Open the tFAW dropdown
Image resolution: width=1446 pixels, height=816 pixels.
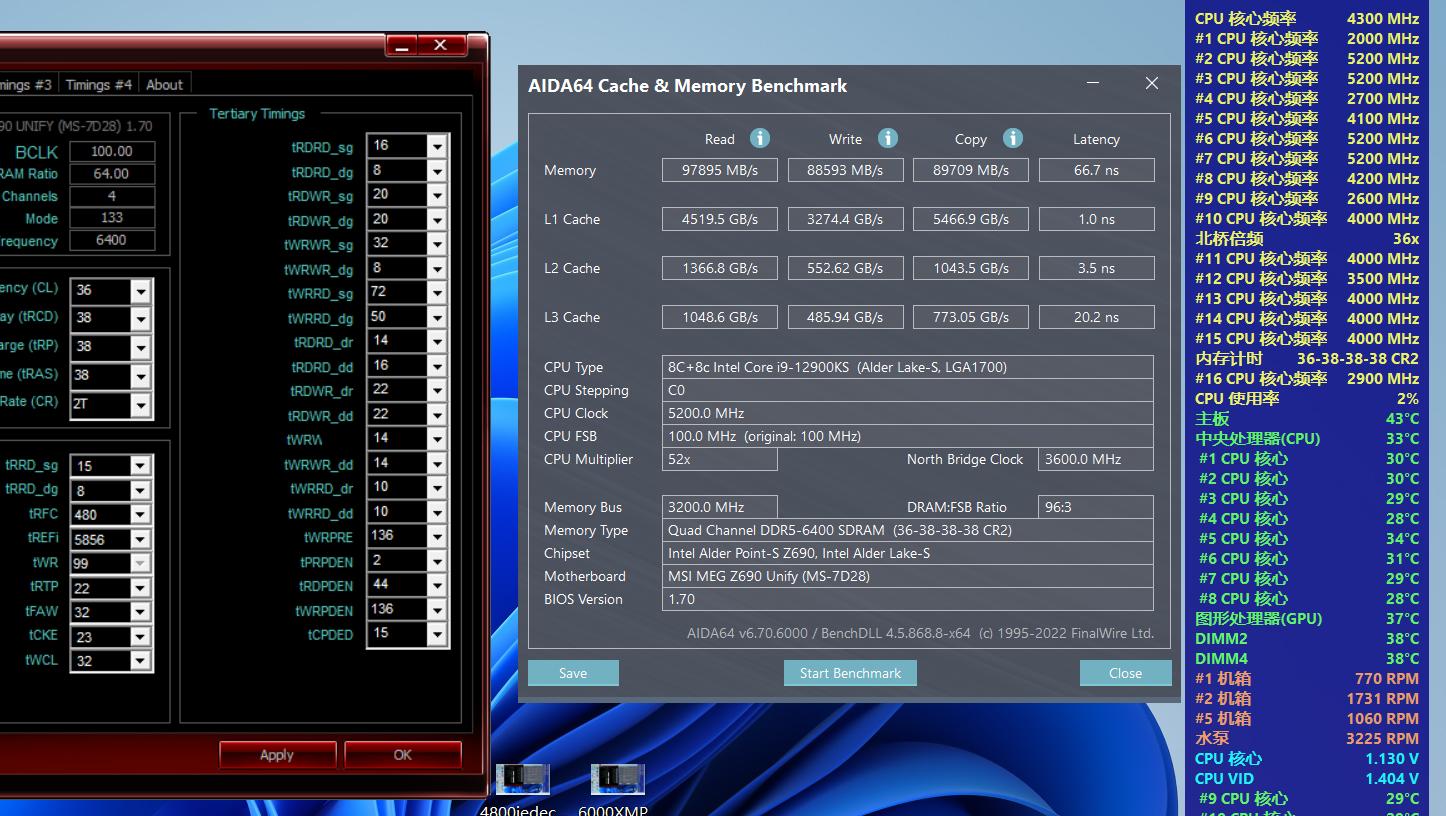point(140,613)
